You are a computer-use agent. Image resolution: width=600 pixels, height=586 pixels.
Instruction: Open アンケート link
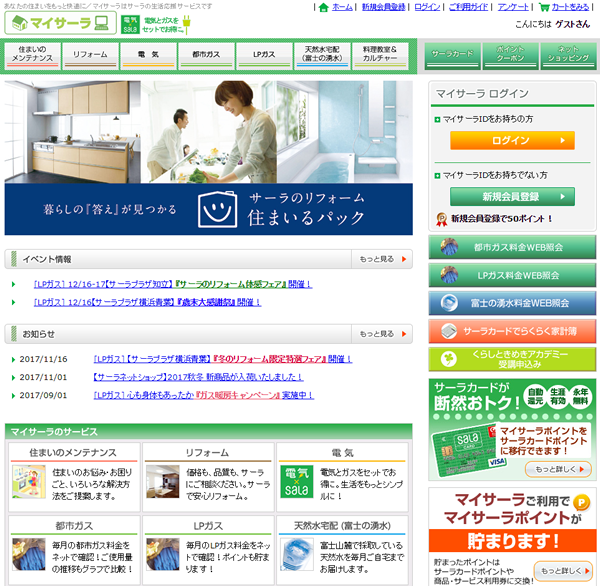[x=513, y=7]
